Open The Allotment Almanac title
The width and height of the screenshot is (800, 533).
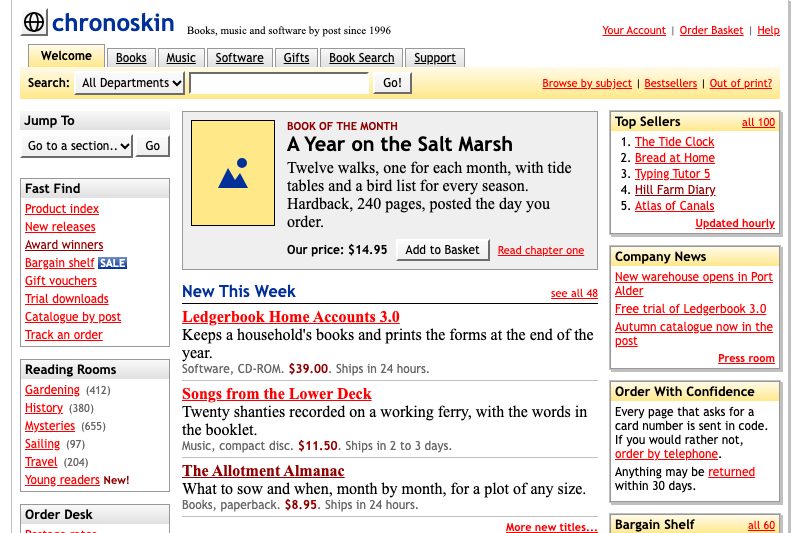pos(263,471)
